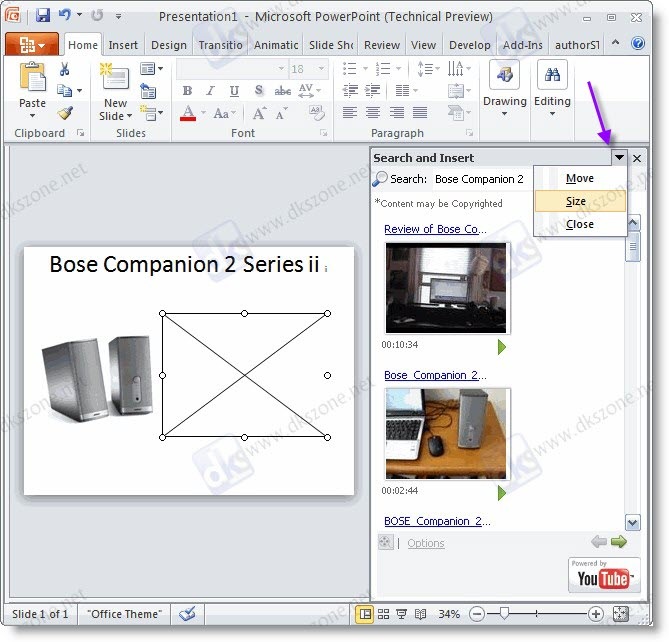Zoom out with the minus button
This screenshot has width=669, height=642.
(477, 614)
